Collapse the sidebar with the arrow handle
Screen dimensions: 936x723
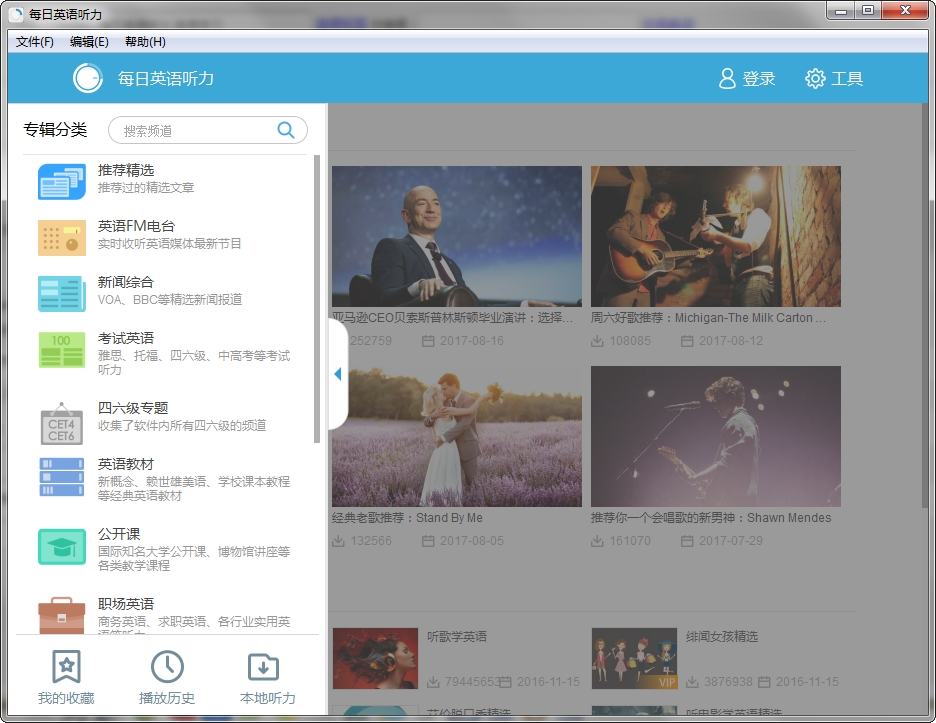point(337,374)
